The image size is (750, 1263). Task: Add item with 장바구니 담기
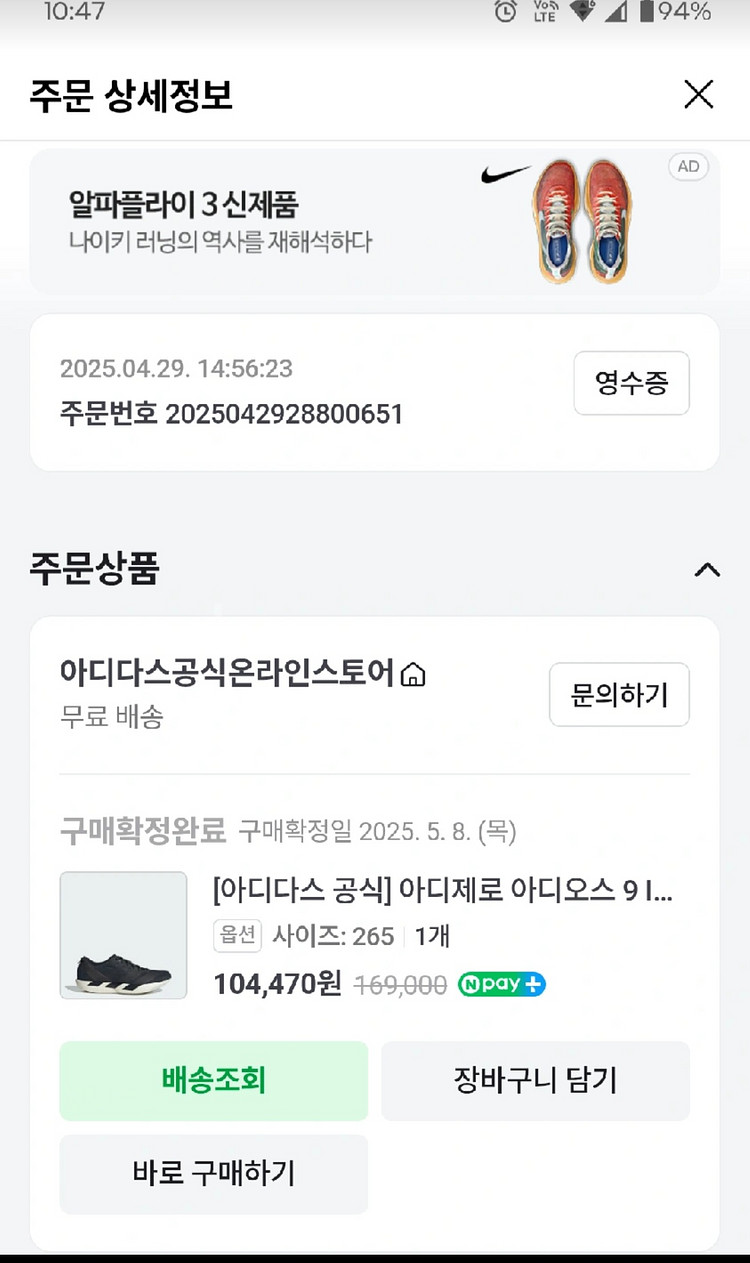click(x=535, y=1080)
